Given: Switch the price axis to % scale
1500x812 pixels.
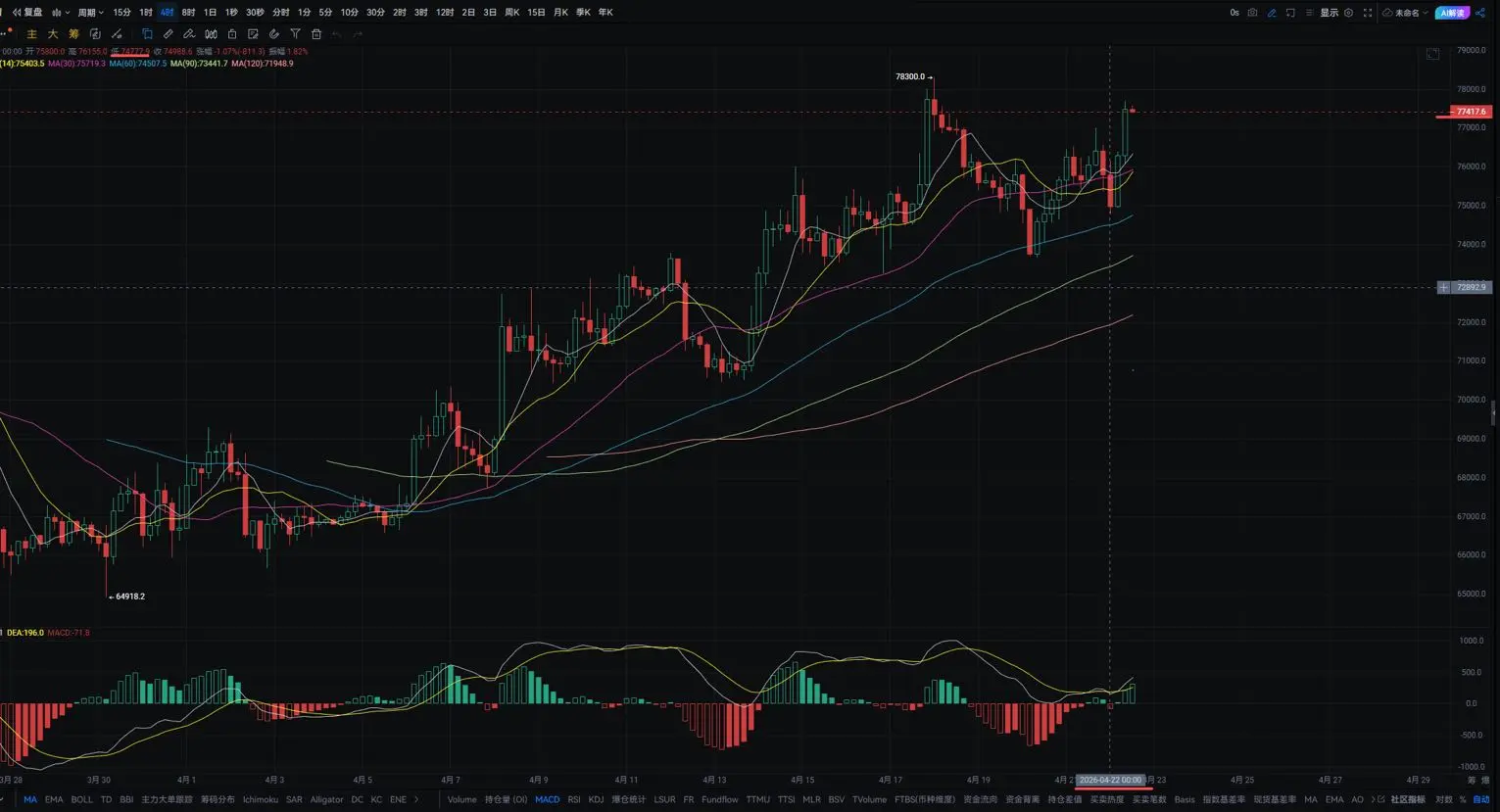Looking at the screenshot, I should 1463,799.
